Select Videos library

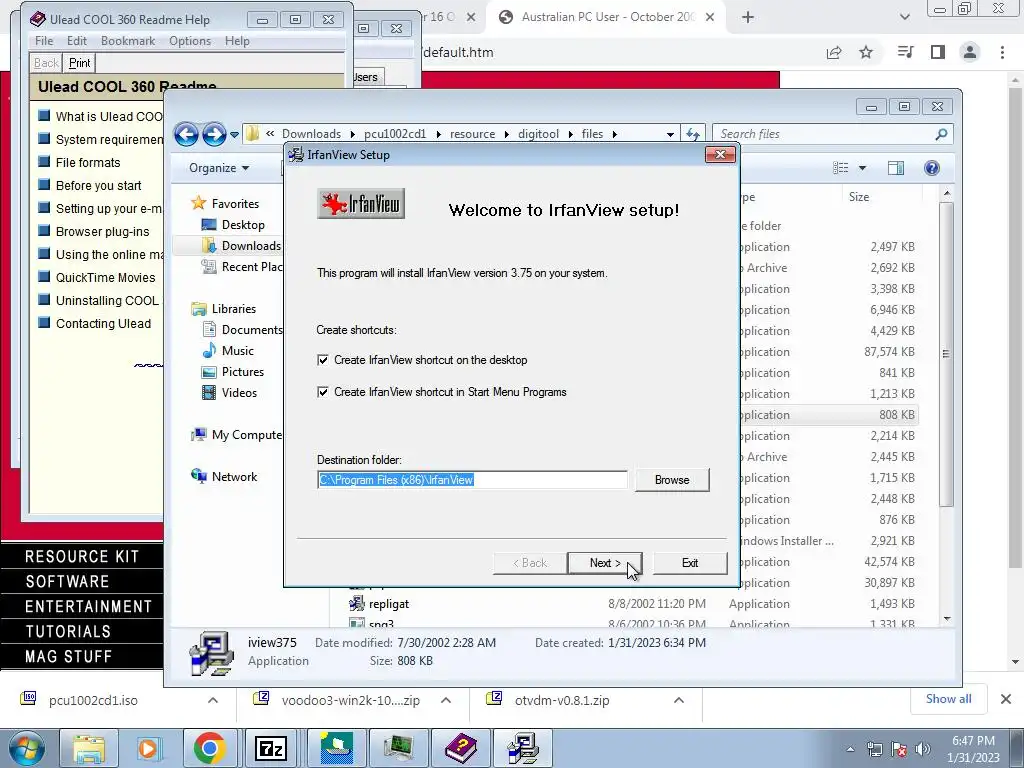pos(239,392)
